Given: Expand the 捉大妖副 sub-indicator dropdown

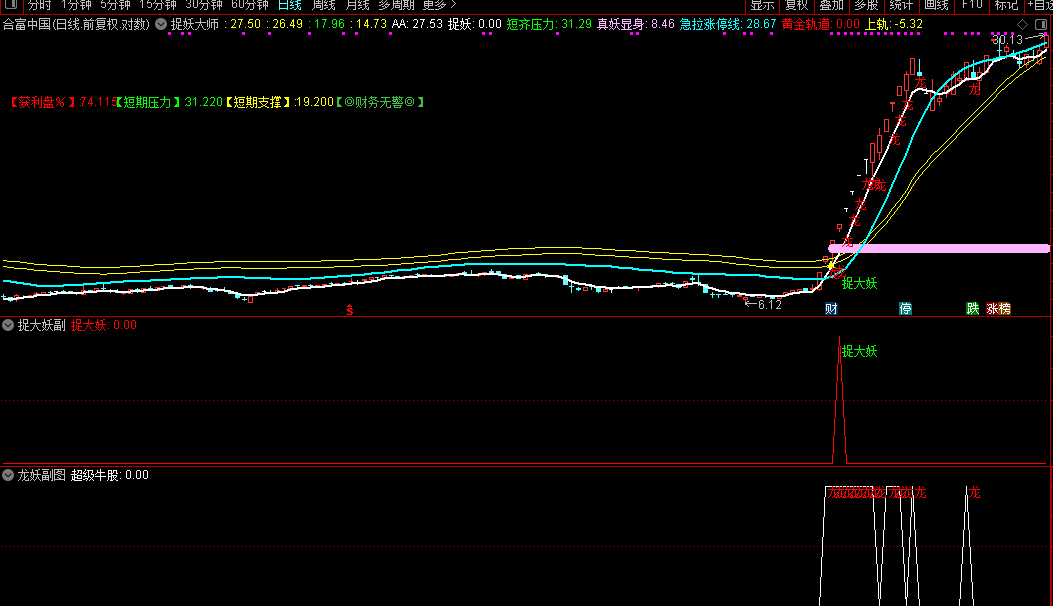Looking at the screenshot, I should 8,325.
